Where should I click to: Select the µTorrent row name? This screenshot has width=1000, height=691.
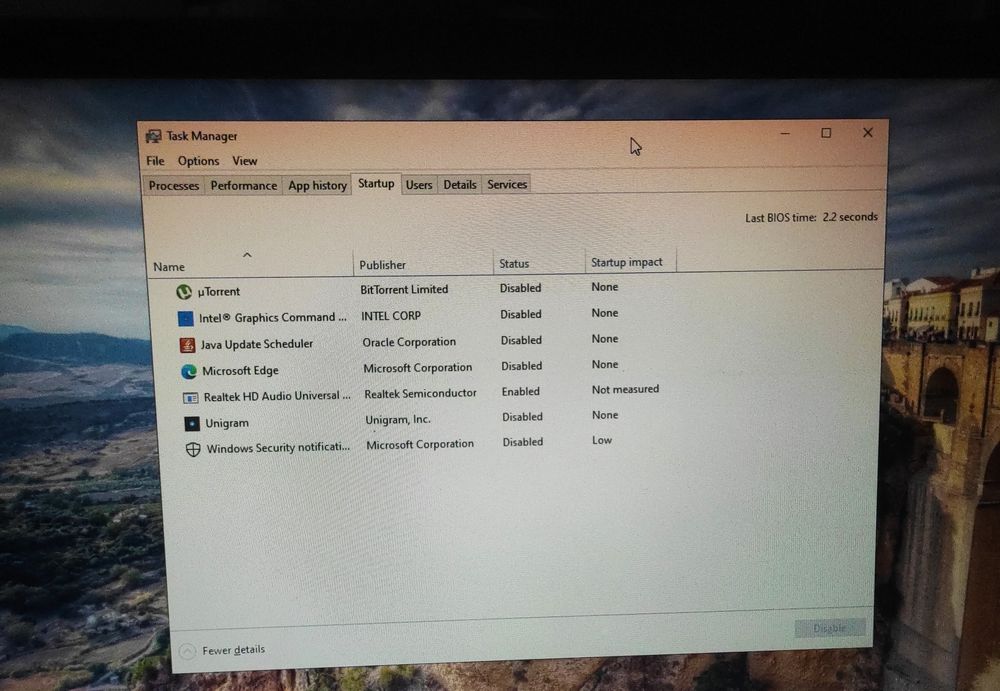(x=219, y=292)
